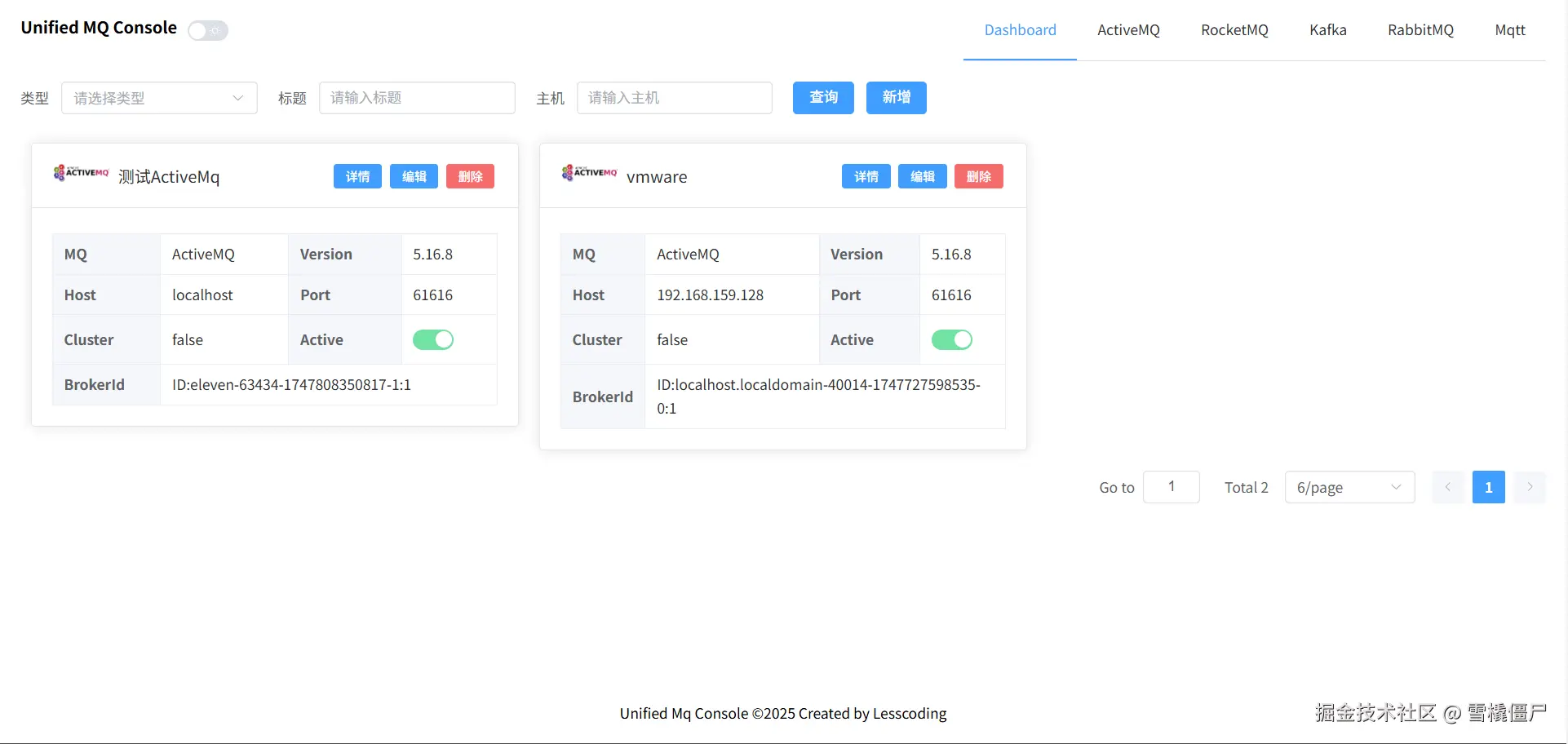Open the 类型 type dropdown
Image resolution: width=1568 pixels, height=744 pixels.
(159, 98)
